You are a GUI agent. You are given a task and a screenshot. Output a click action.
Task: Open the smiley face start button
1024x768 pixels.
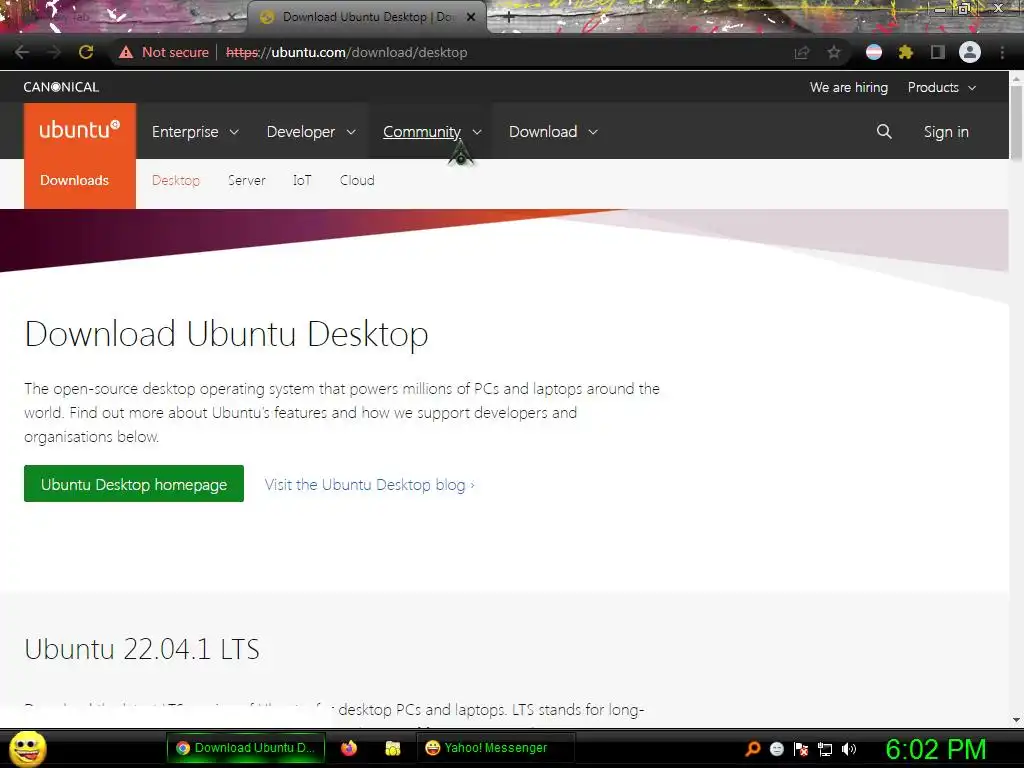tap(27, 748)
